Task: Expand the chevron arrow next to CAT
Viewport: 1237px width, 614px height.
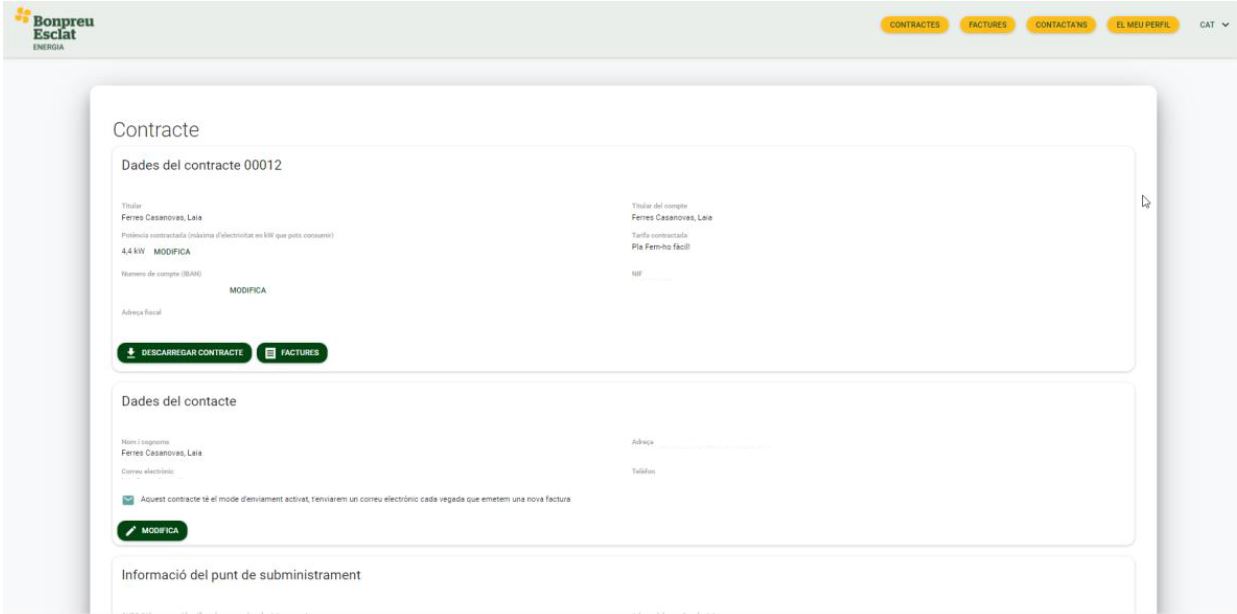Action: click(1223, 25)
